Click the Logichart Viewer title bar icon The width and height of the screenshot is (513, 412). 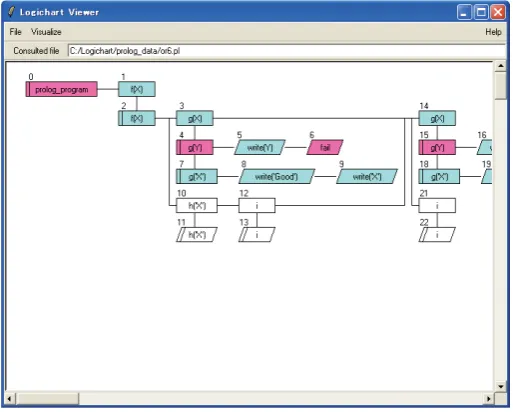(x=11, y=12)
